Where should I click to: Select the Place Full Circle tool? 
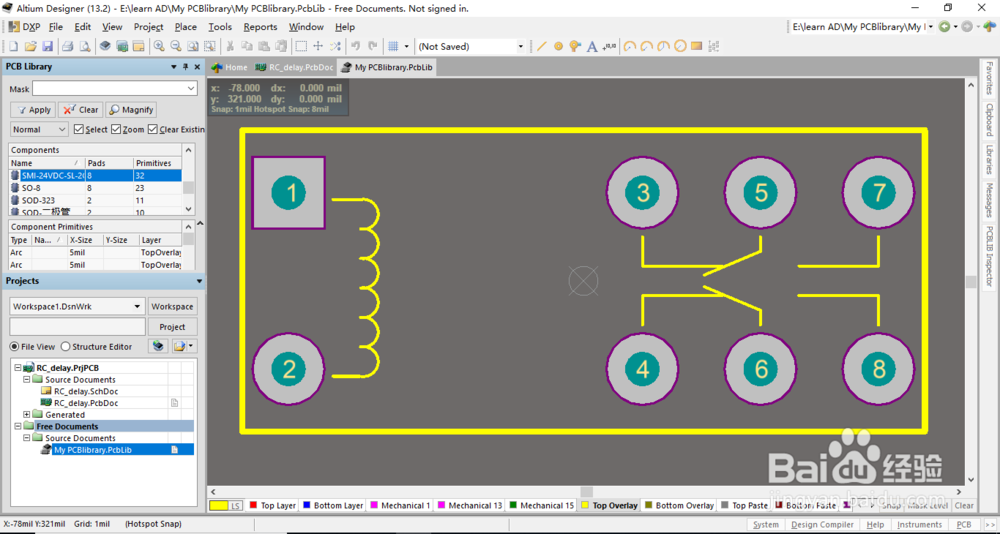pyautogui.click(x=680, y=47)
